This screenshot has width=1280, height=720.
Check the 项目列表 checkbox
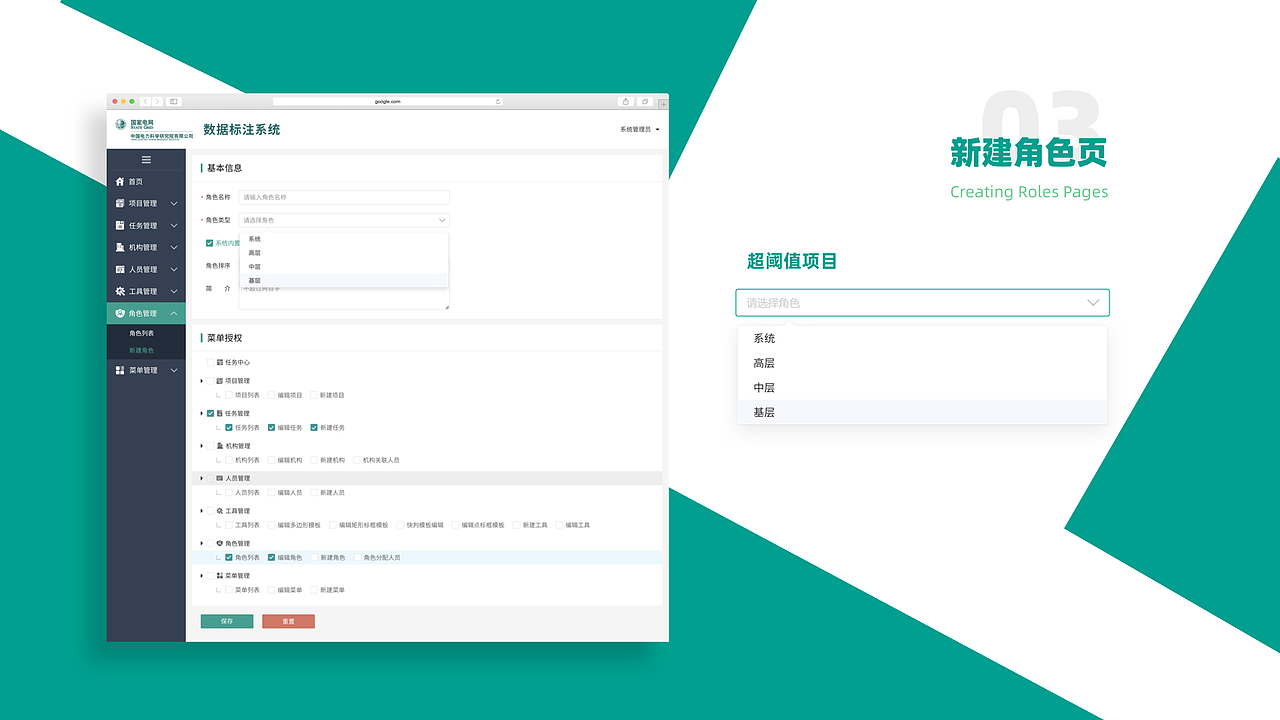pos(229,395)
